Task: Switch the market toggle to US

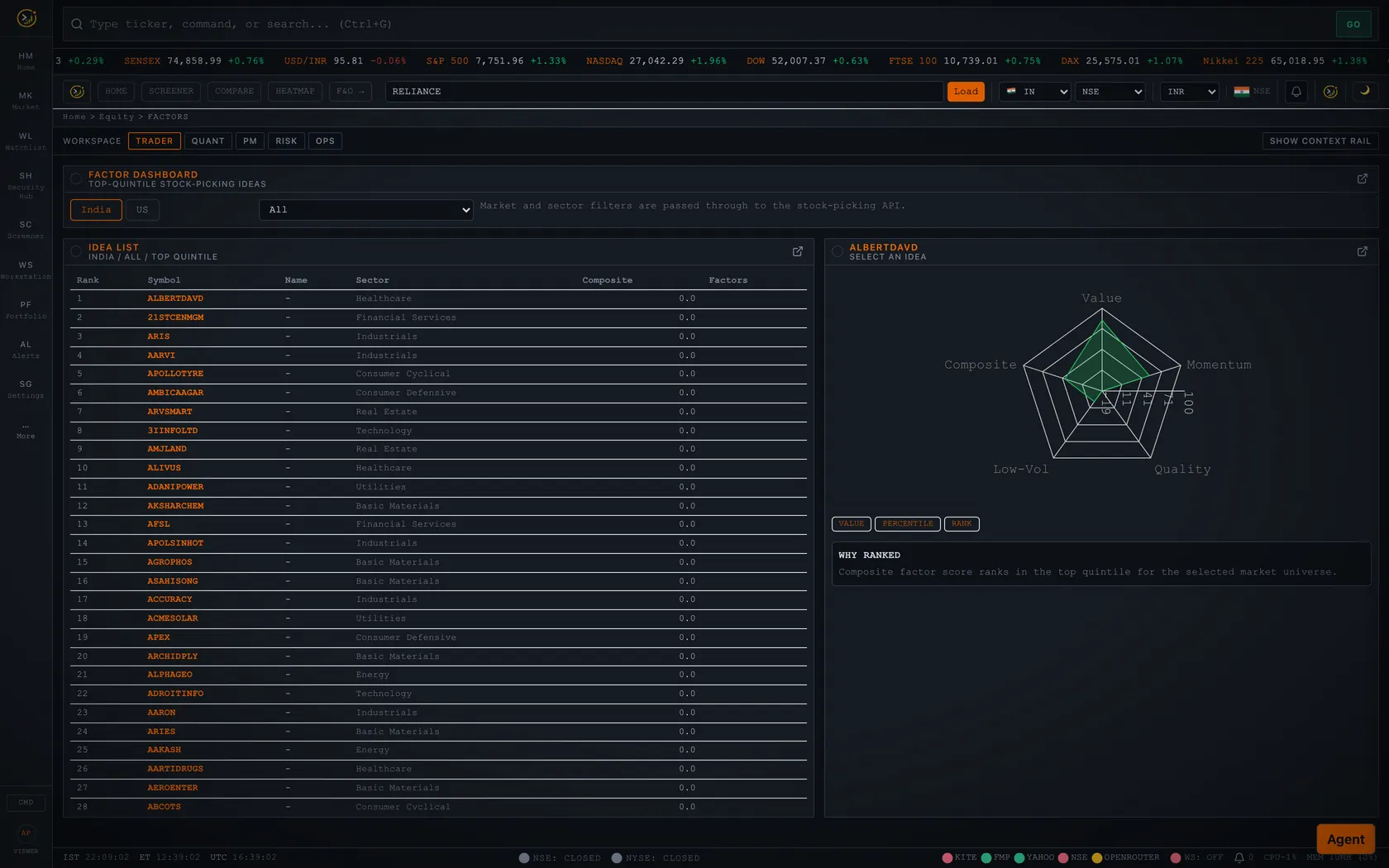Action: (x=142, y=210)
